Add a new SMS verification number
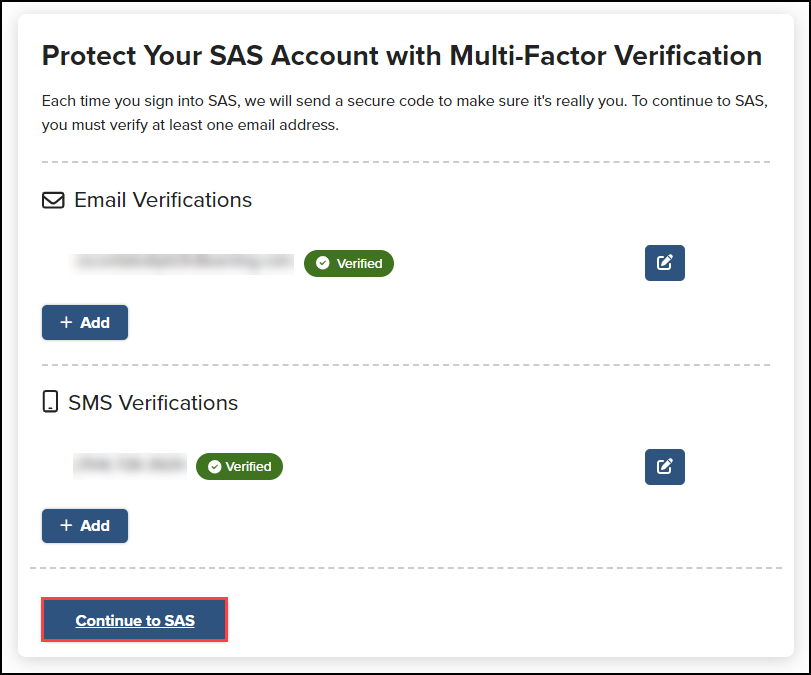The image size is (811, 675). pos(85,525)
